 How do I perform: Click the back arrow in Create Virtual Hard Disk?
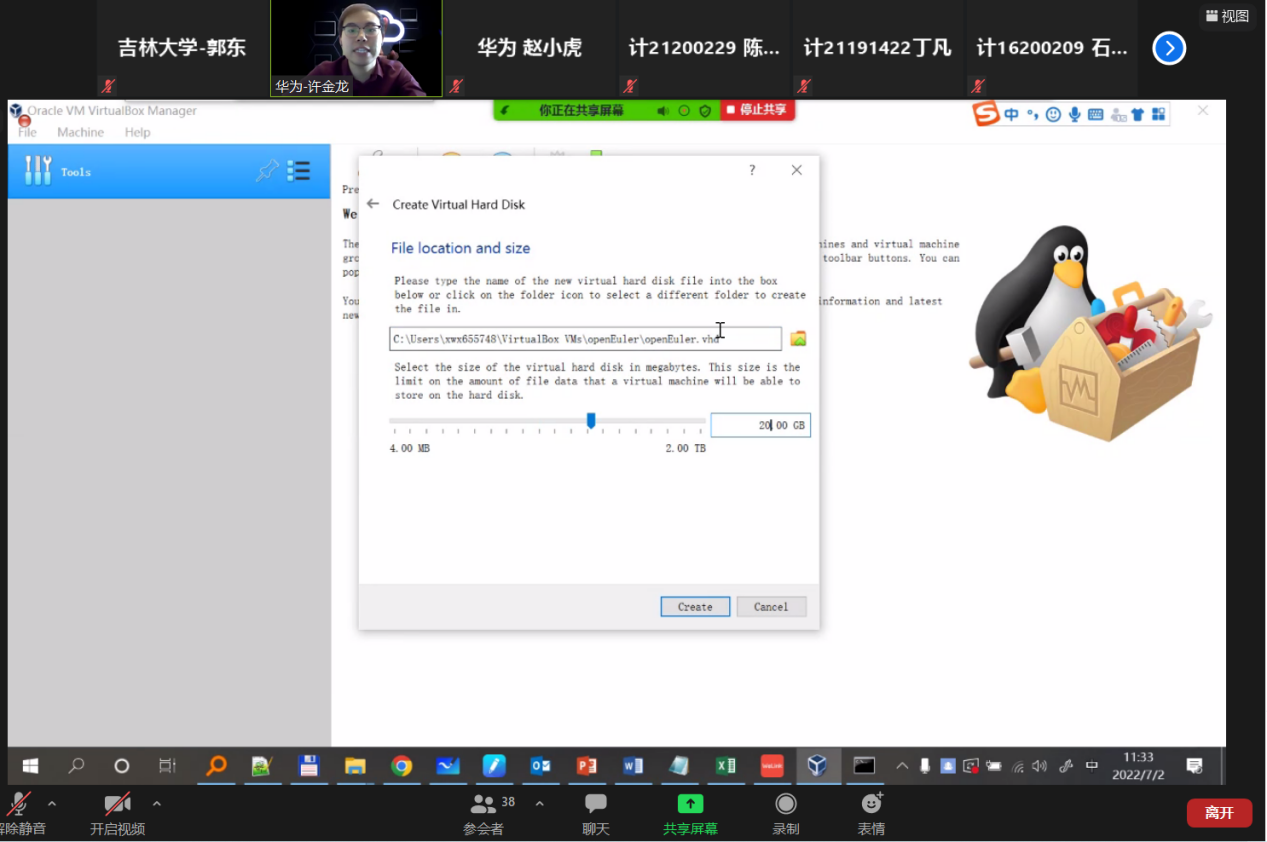point(373,204)
